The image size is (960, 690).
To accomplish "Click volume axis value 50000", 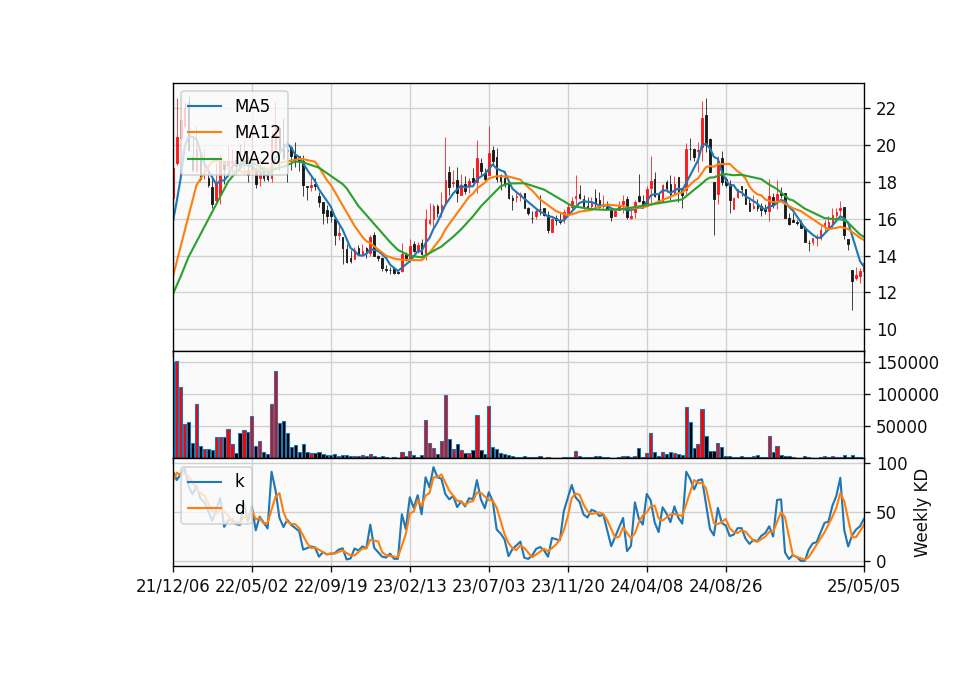I will click(x=902, y=427).
